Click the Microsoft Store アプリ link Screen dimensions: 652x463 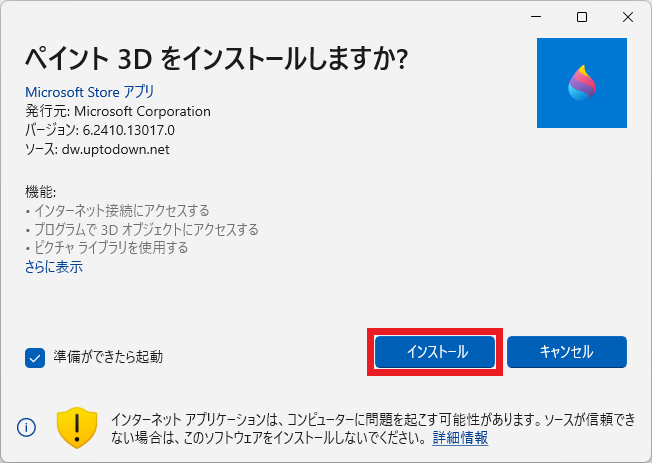[90, 92]
